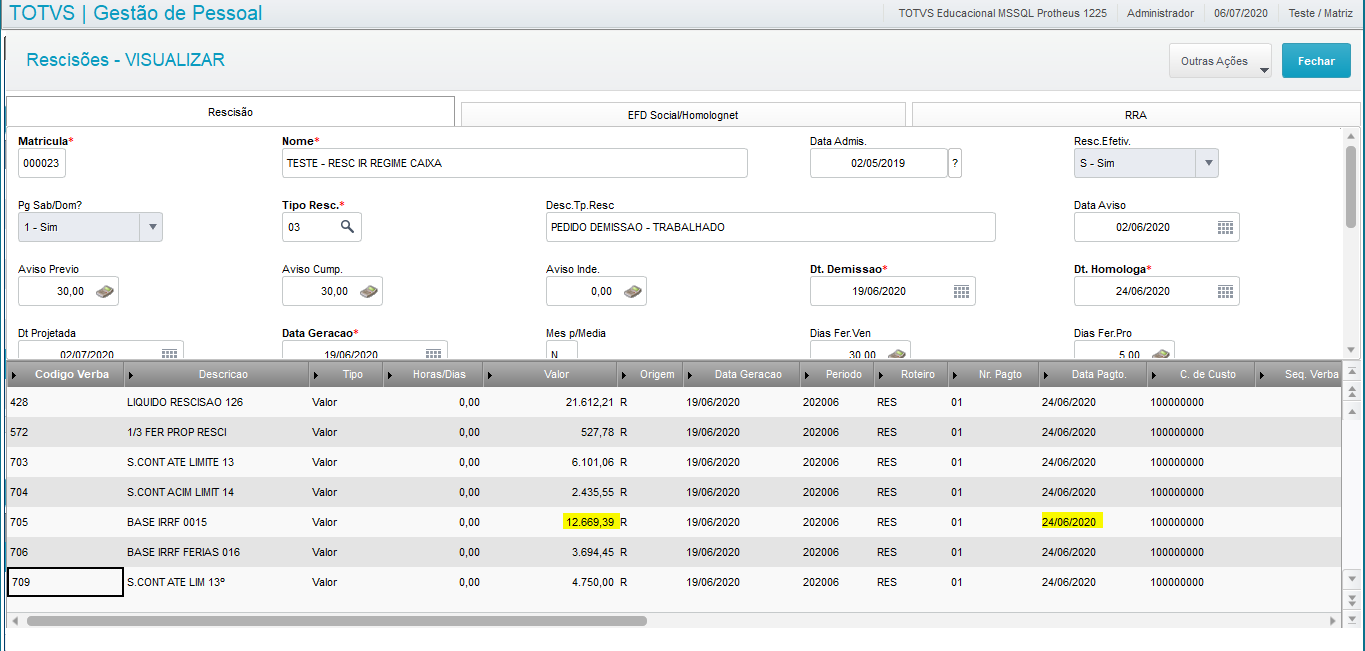Click the Matricula input field
Viewport: 1365px width, 651px height.
[42, 163]
